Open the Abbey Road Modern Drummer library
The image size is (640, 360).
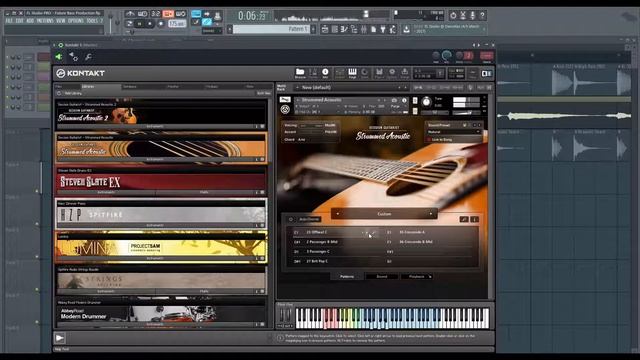click(161, 313)
